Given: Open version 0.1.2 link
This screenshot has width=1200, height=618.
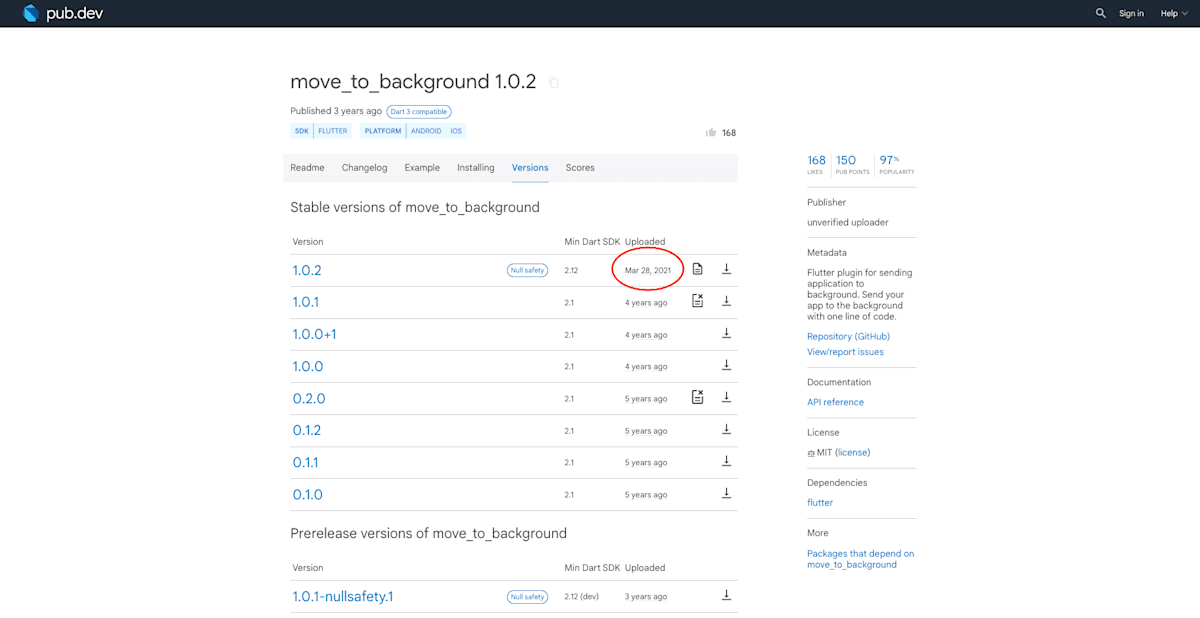Looking at the screenshot, I should pyautogui.click(x=307, y=430).
